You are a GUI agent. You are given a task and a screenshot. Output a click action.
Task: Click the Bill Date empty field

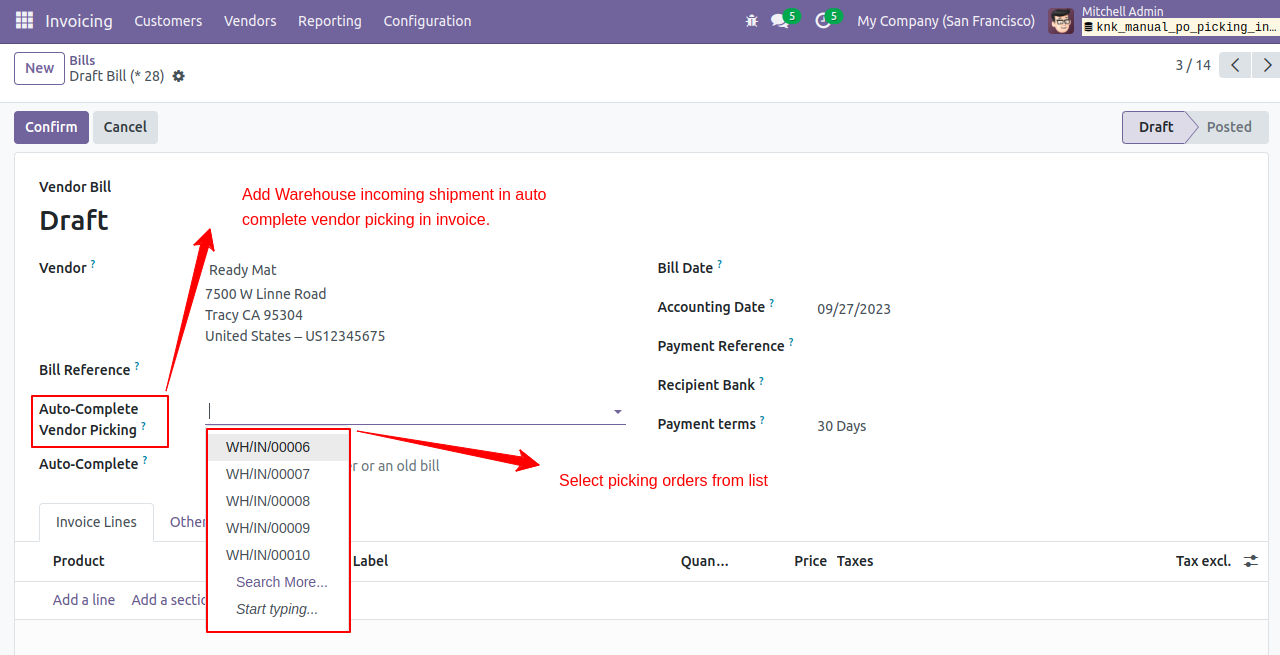1030,268
